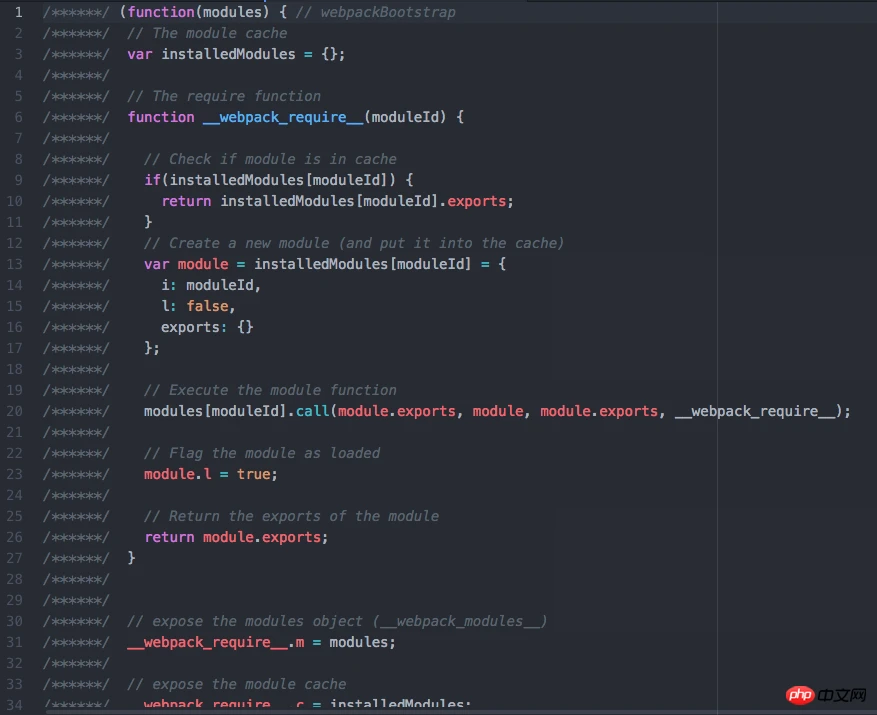
Task: Click line number 31 in the gutter
Action: 15,642
